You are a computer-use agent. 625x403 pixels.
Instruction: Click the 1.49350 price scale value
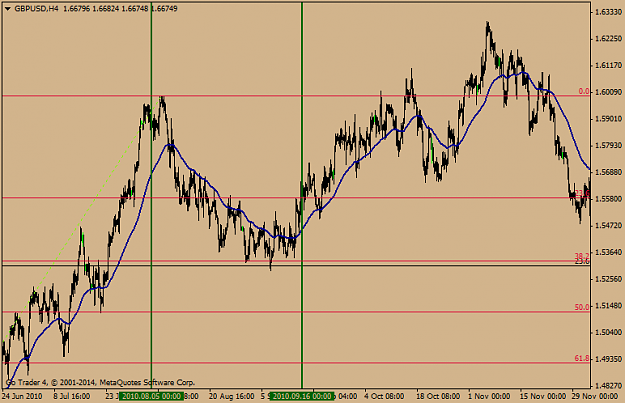(x=608, y=359)
